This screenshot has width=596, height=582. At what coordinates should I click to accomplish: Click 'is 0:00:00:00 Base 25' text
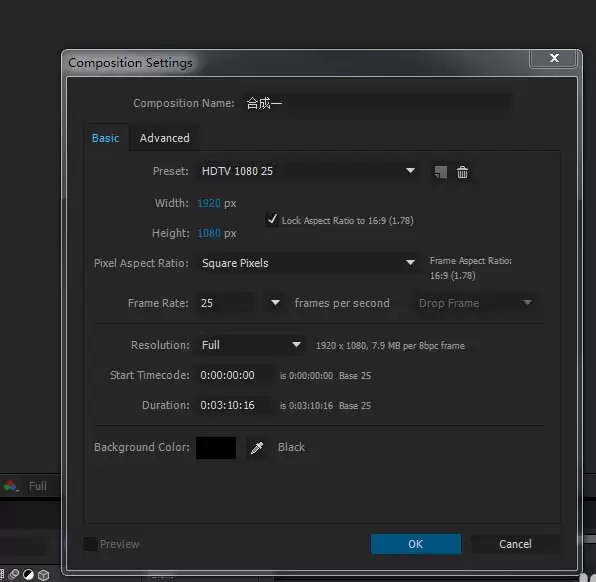coord(325,376)
